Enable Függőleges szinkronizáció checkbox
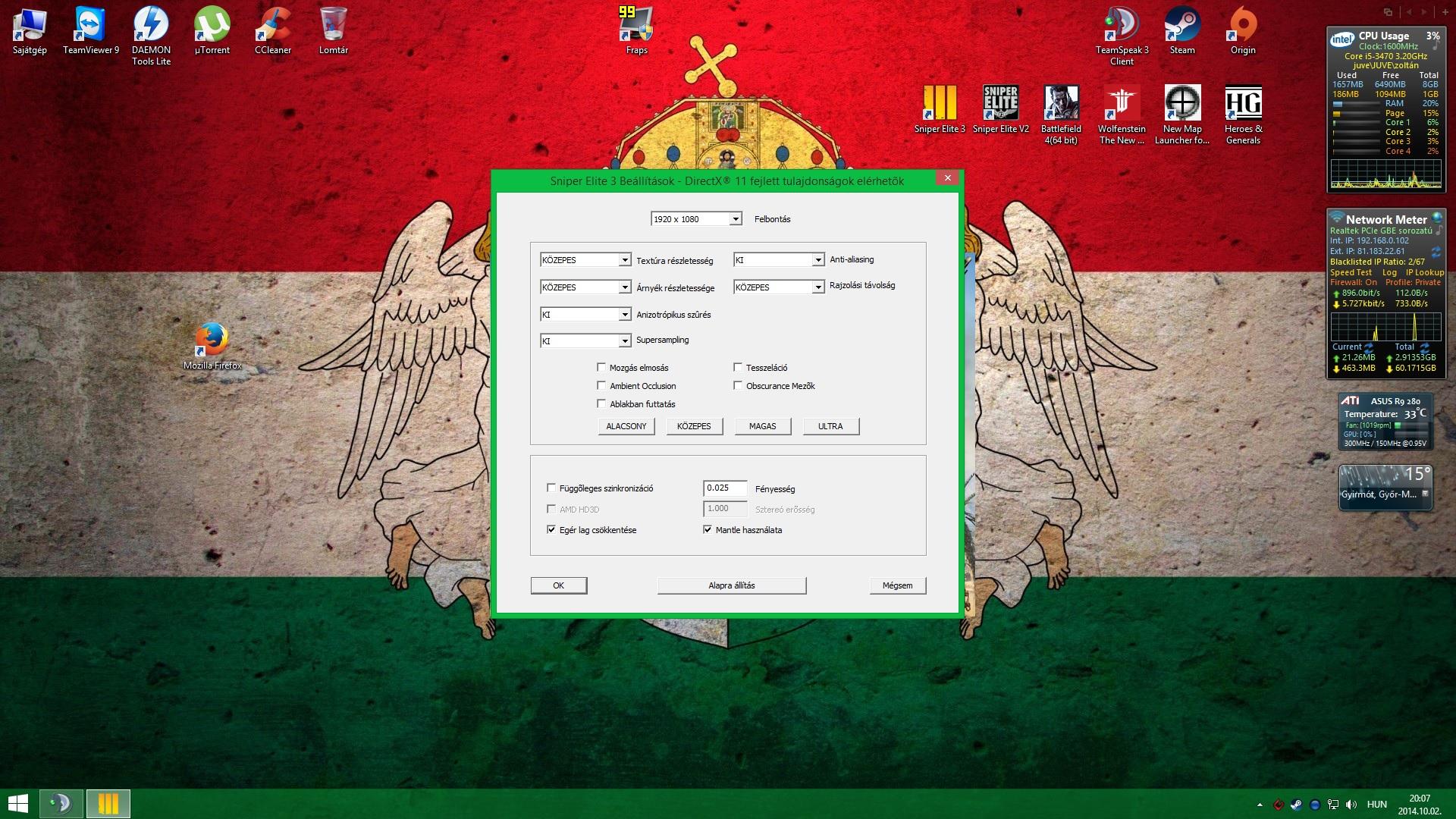 point(551,488)
